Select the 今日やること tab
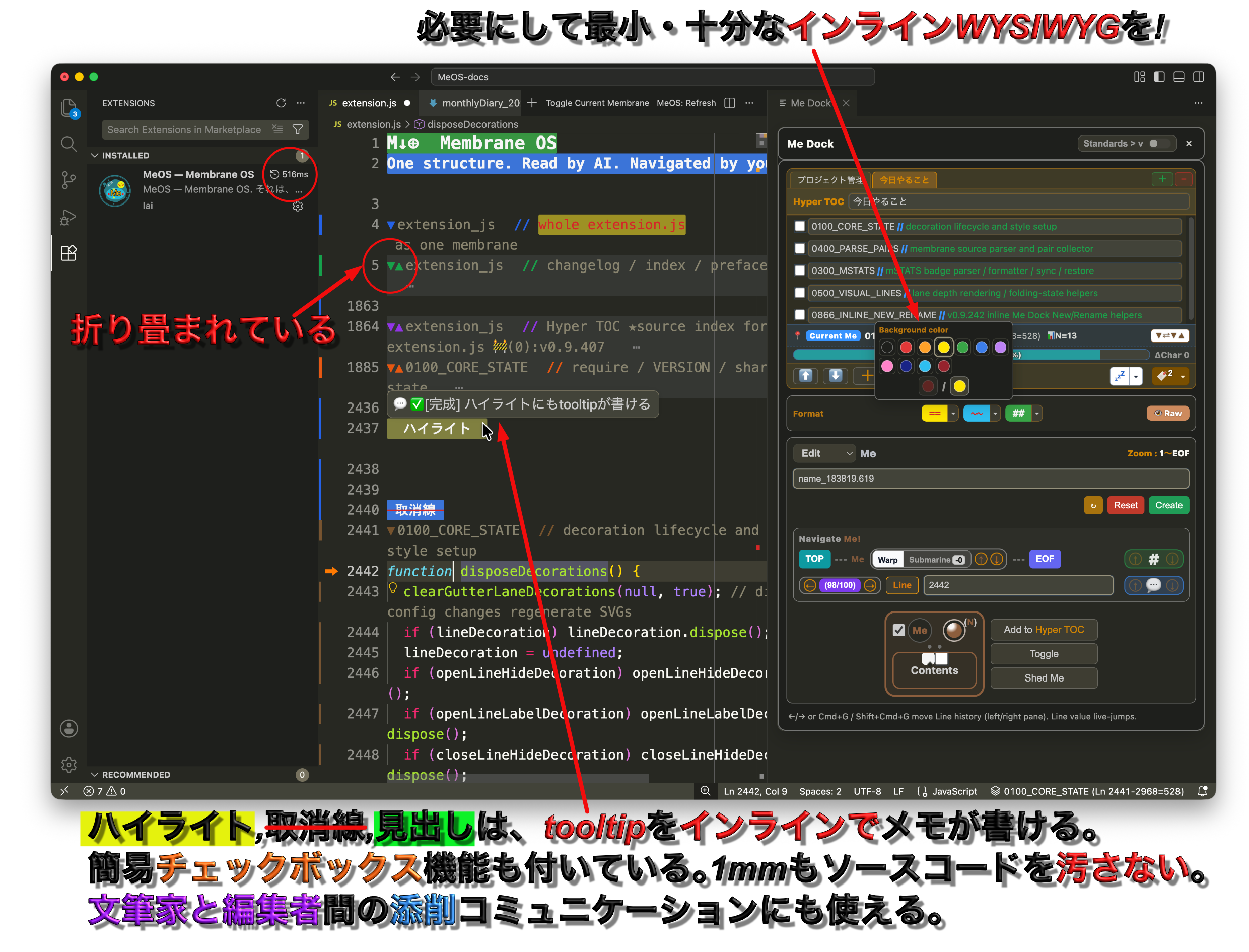This screenshot has height=952, width=1249. click(x=904, y=180)
